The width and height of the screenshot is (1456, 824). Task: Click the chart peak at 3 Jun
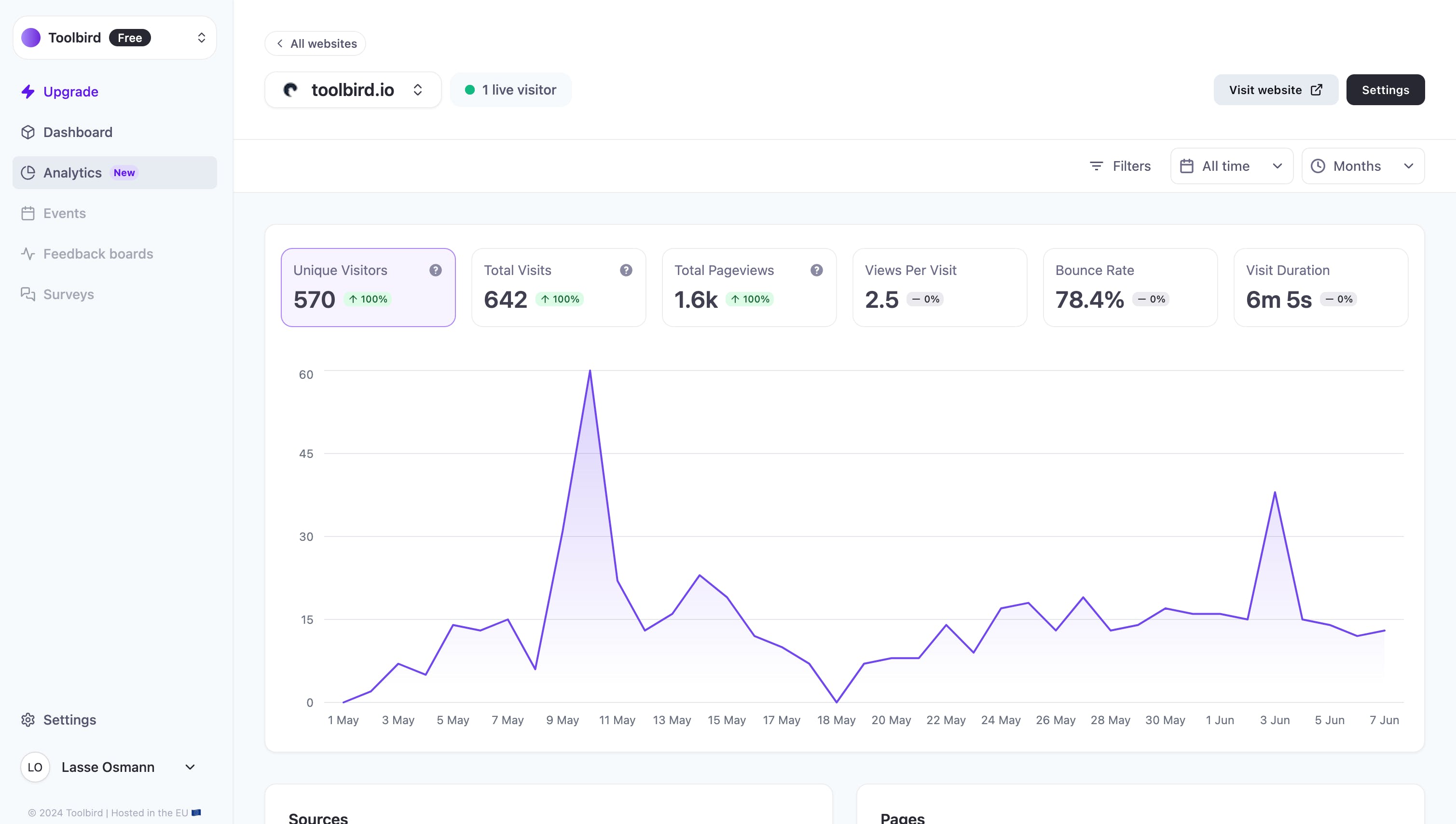tap(1274, 493)
